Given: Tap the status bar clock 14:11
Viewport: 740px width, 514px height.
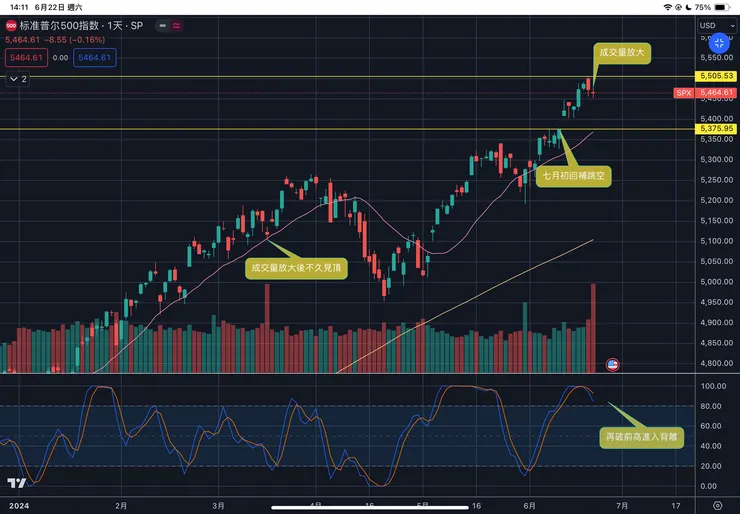Looking at the screenshot, I should [19, 7].
